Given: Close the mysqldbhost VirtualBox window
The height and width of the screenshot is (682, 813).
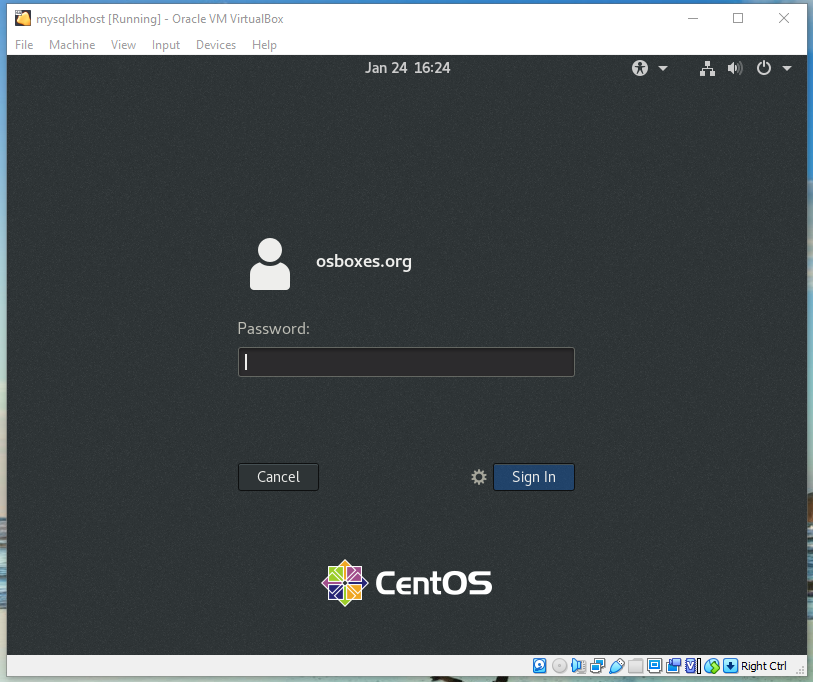Looking at the screenshot, I should (784, 18).
